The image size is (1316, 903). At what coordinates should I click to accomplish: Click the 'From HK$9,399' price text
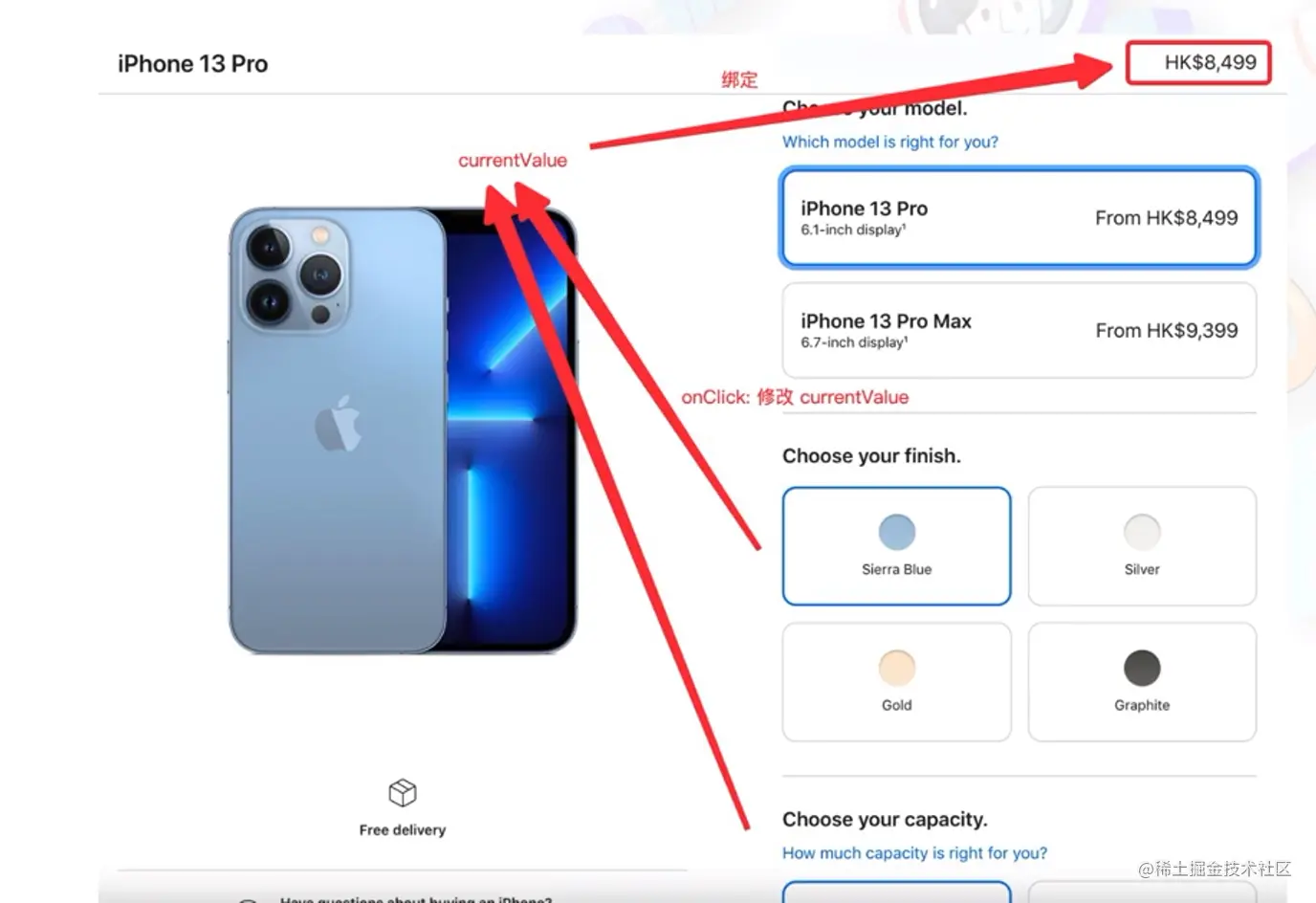1167,330
